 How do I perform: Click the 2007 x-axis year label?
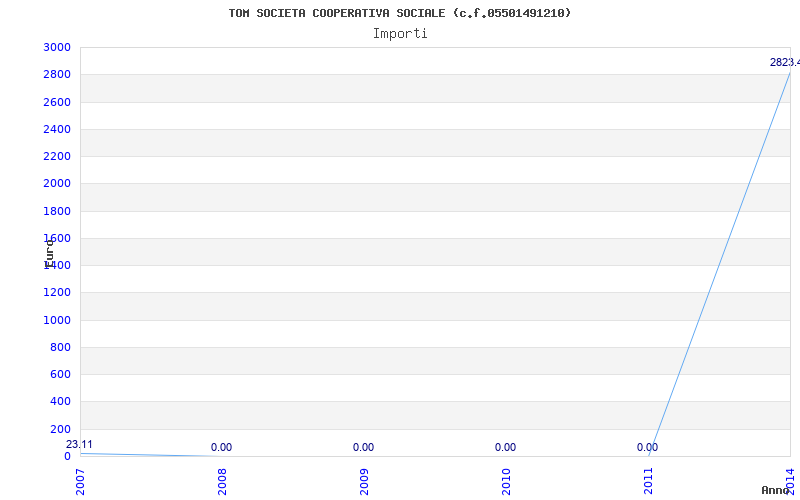[x=80, y=482]
